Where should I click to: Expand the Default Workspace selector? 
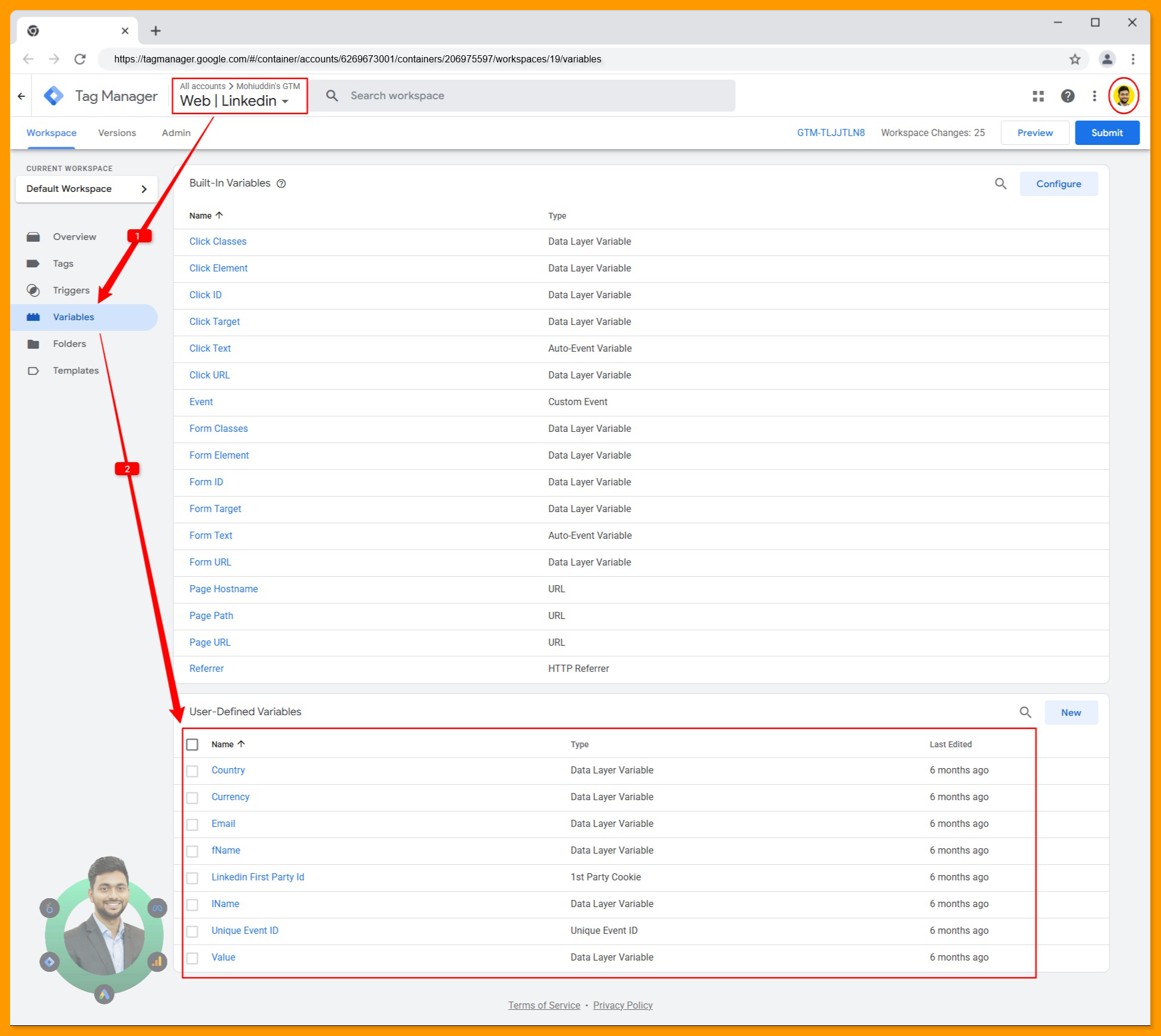tap(87, 189)
